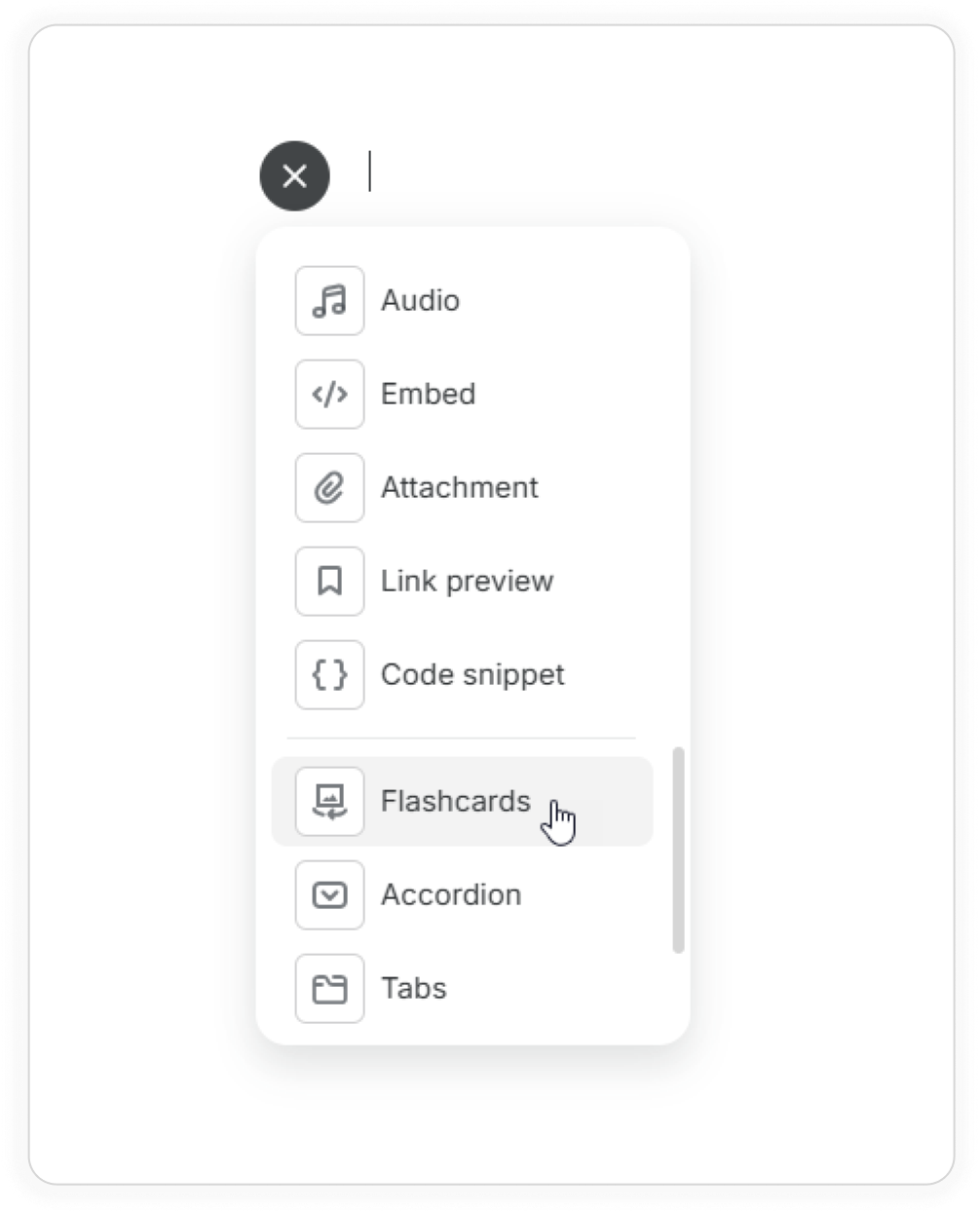Image resolution: width=980 pixels, height=1214 pixels.
Task: Click the Flashcards card icon
Action: (329, 801)
